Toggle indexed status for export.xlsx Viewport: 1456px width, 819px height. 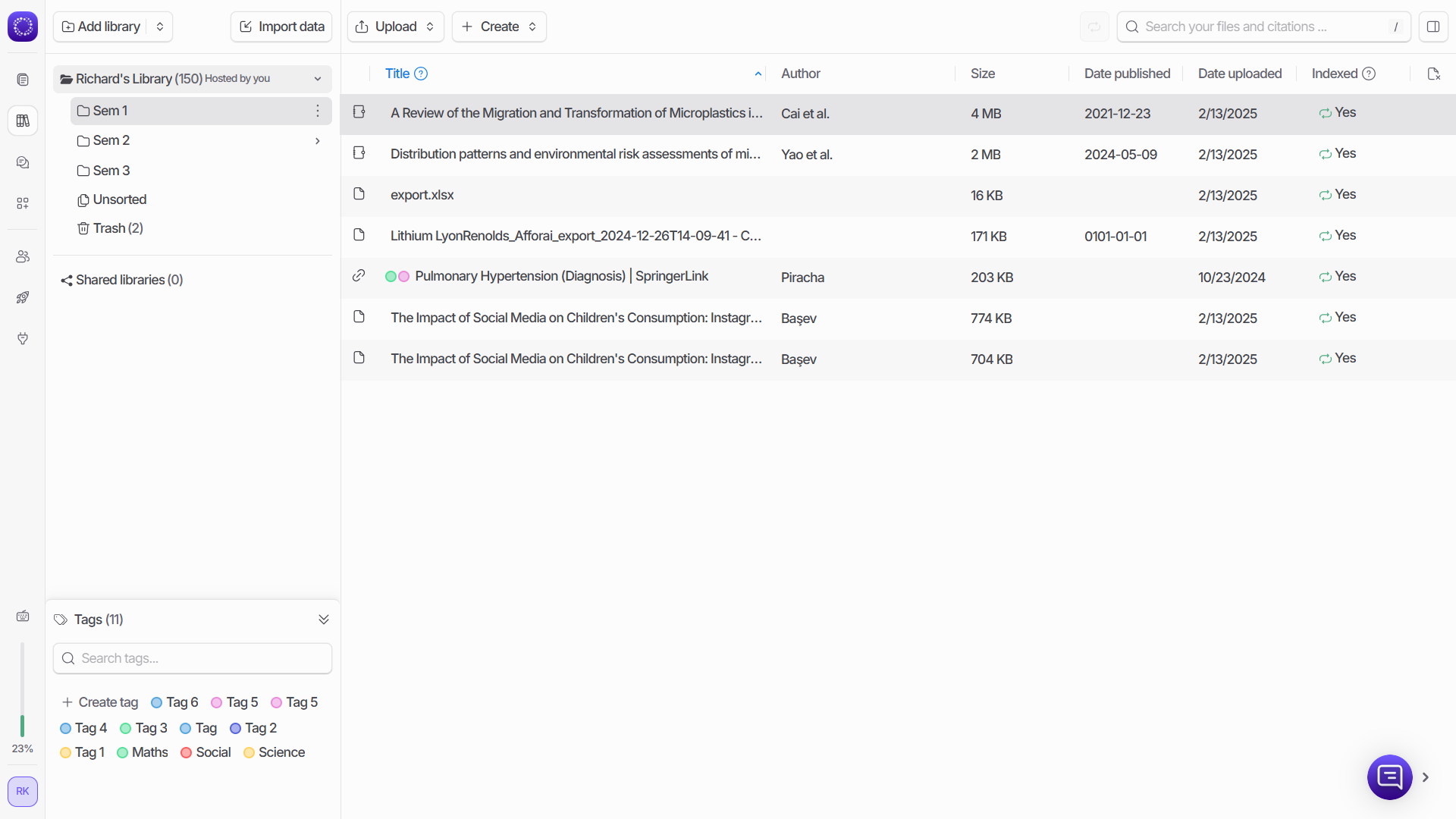[1325, 195]
